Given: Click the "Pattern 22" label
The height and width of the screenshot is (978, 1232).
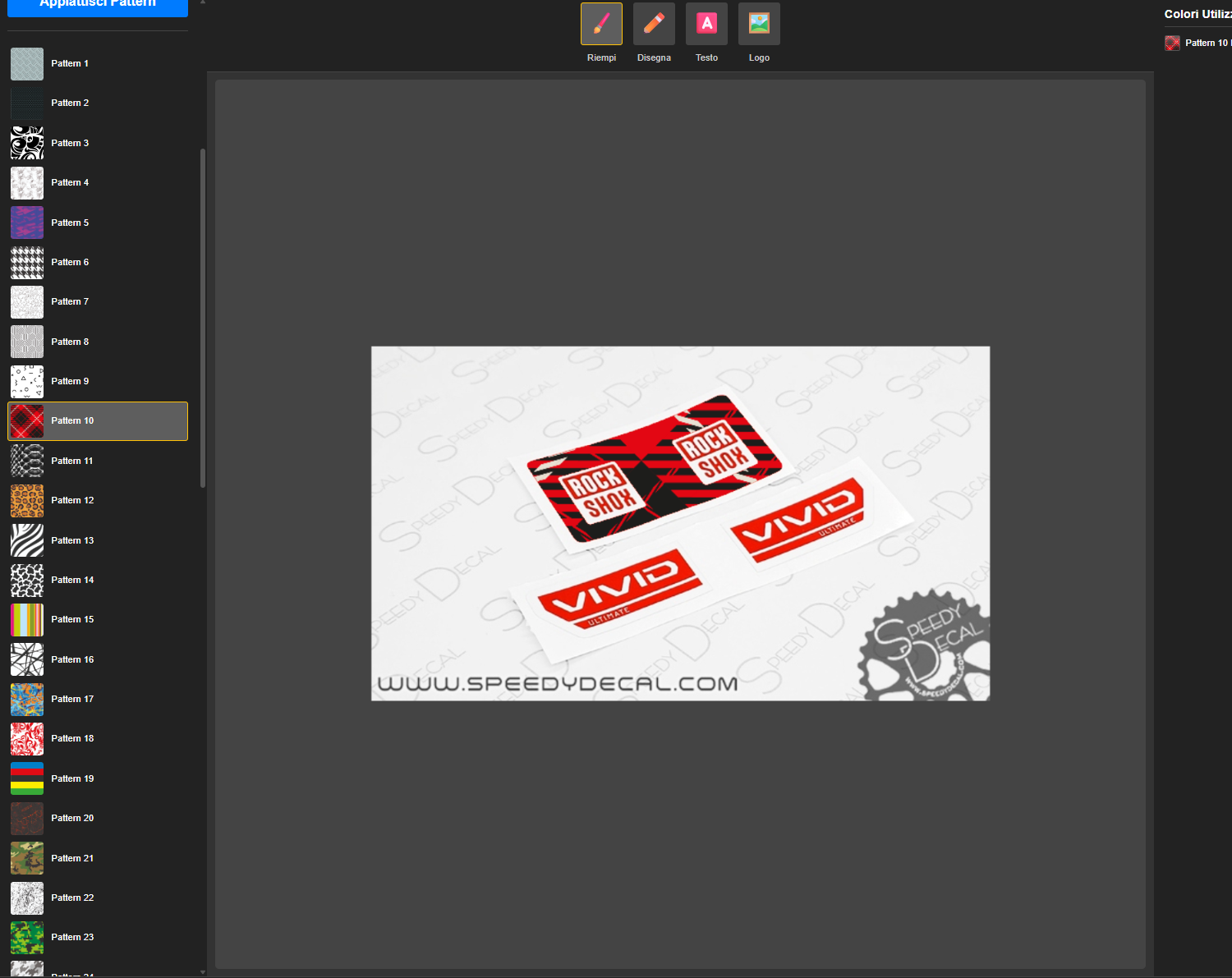Looking at the screenshot, I should pos(72,898).
